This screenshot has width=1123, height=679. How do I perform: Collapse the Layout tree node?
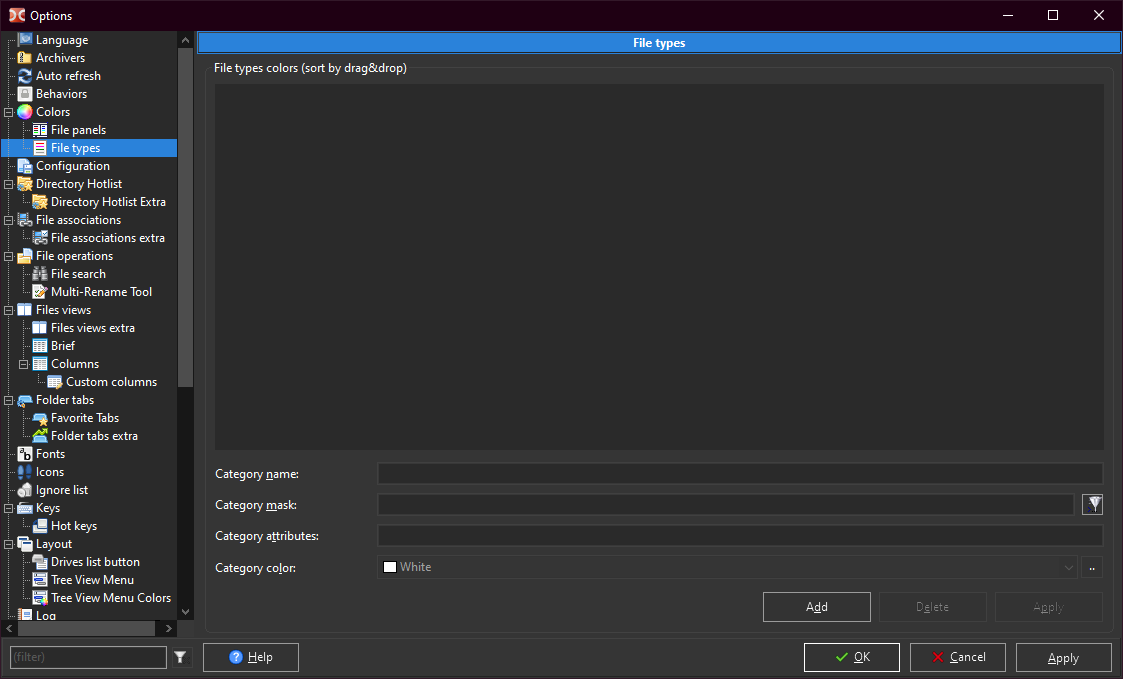click(9, 544)
